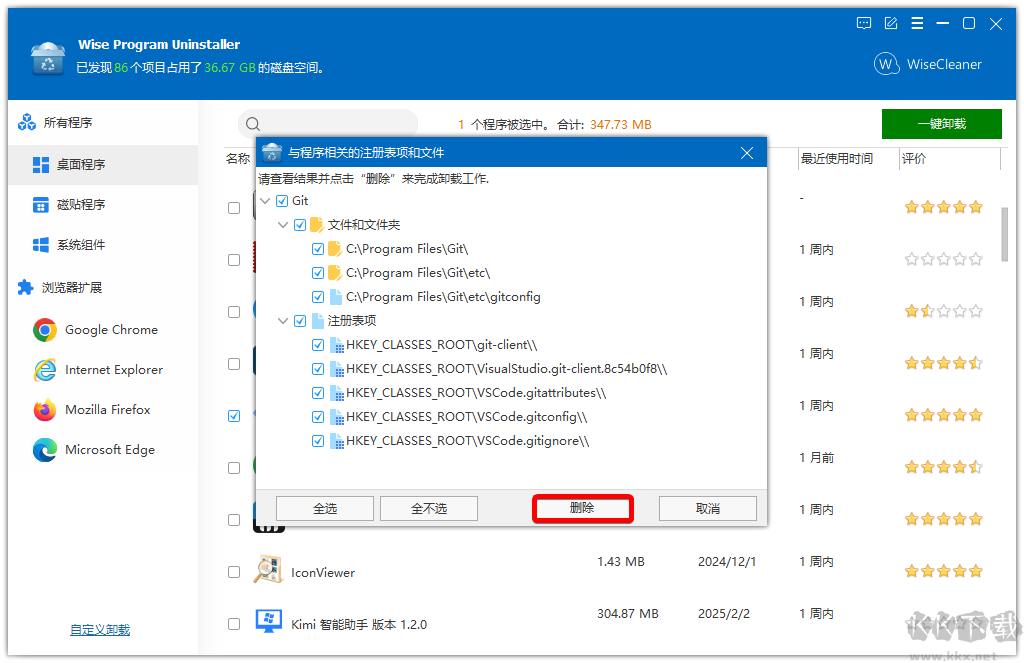Select the HKEY_CLASSES_ROOT\git-client\\ entry
The width and height of the screenshot is (1024, 663).
point(441,345)
